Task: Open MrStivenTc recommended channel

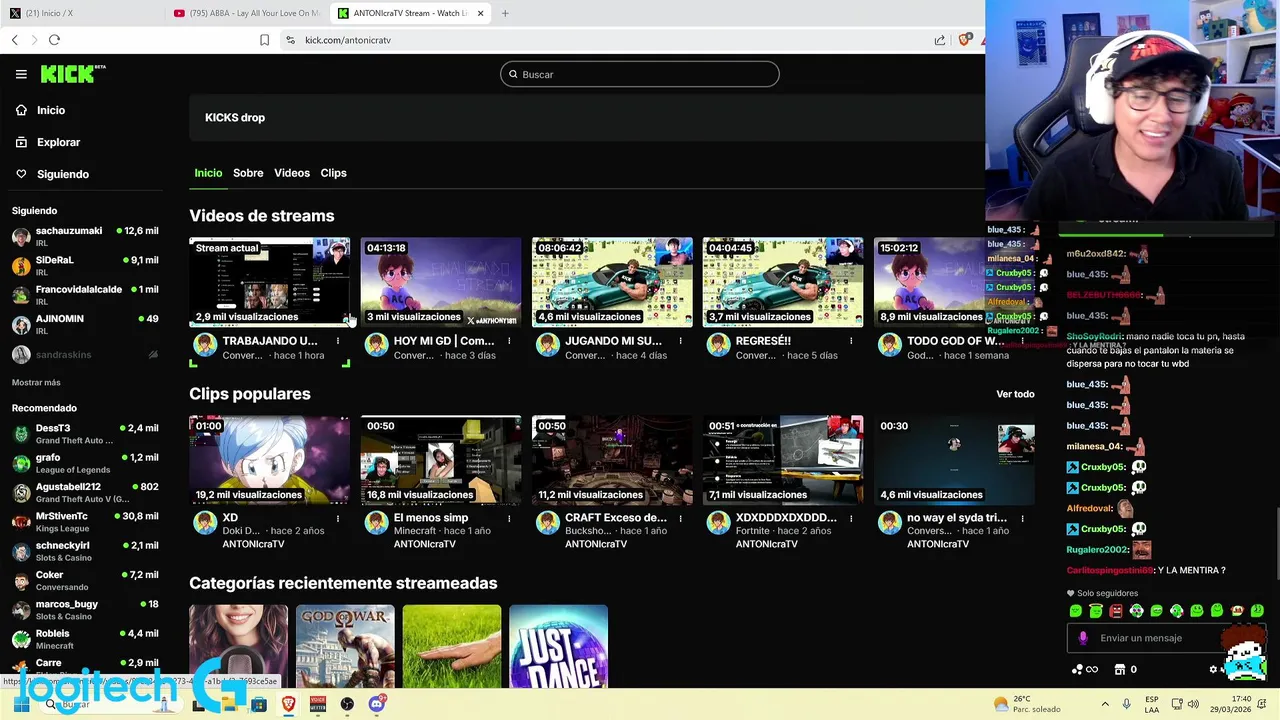Action: 85,522
